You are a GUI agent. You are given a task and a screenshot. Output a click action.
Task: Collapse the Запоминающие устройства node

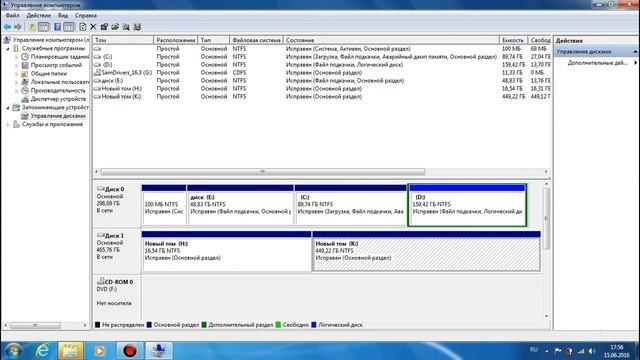coord(8,108)
